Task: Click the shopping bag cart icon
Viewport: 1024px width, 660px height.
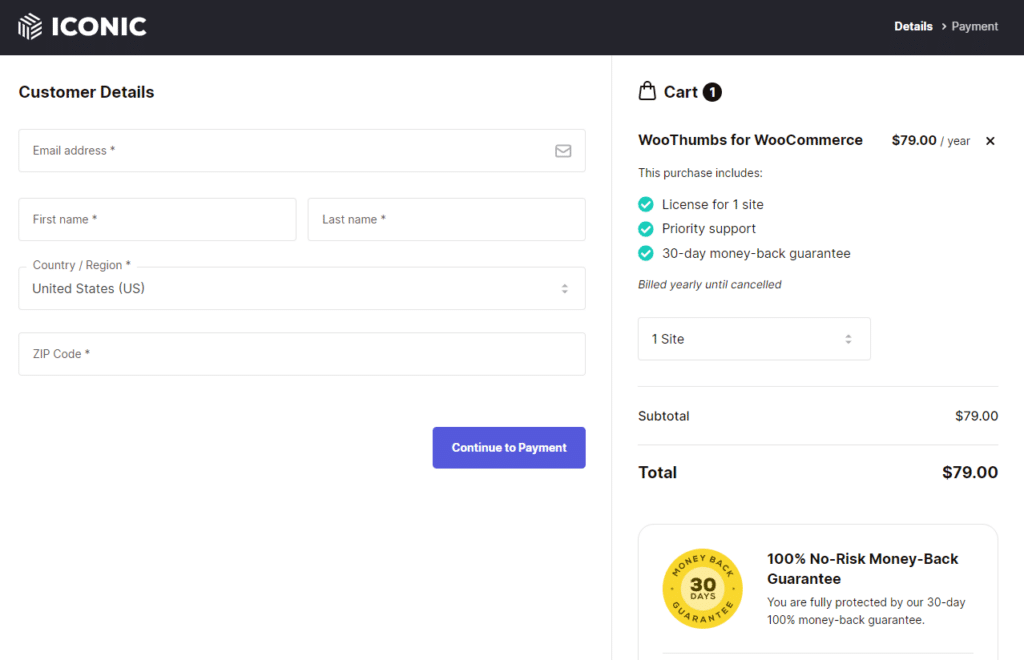Action: point(647,91)
